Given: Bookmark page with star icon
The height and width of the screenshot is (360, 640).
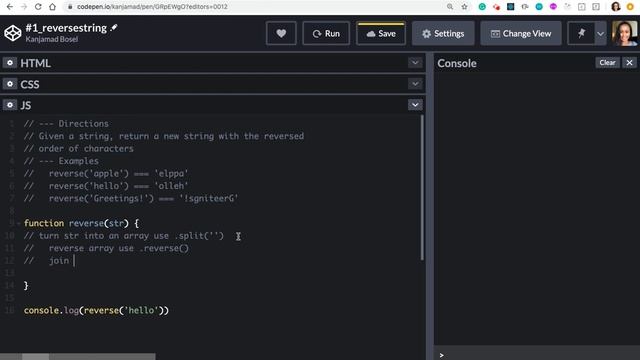Looking at the screenshot, I should tap(464, 7).
